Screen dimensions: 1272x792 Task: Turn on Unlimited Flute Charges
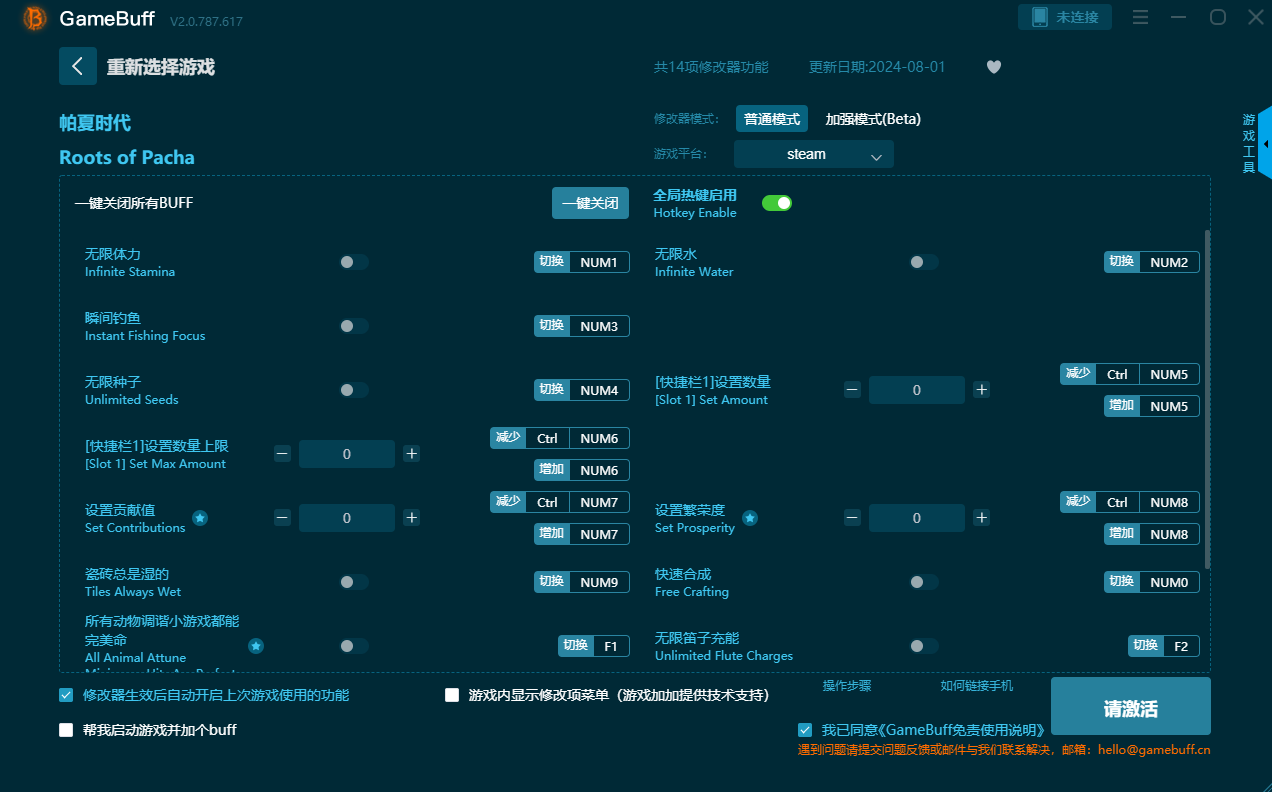click(x=924, y=646)
